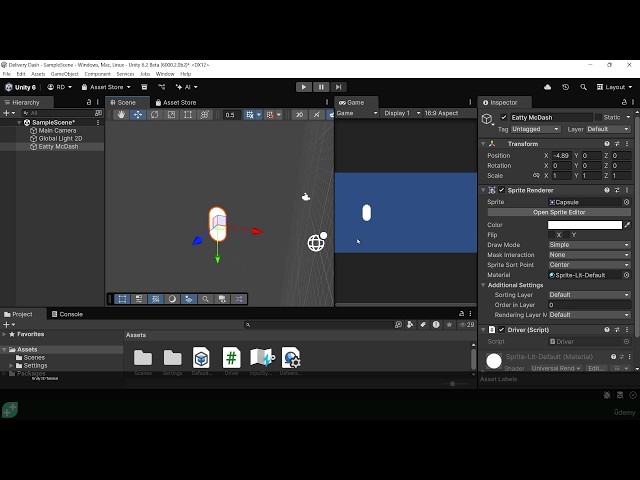The height and width of the screenshot is (480, 640).
Task: Click the Edit shader button
Action: [x=596, y=369]
